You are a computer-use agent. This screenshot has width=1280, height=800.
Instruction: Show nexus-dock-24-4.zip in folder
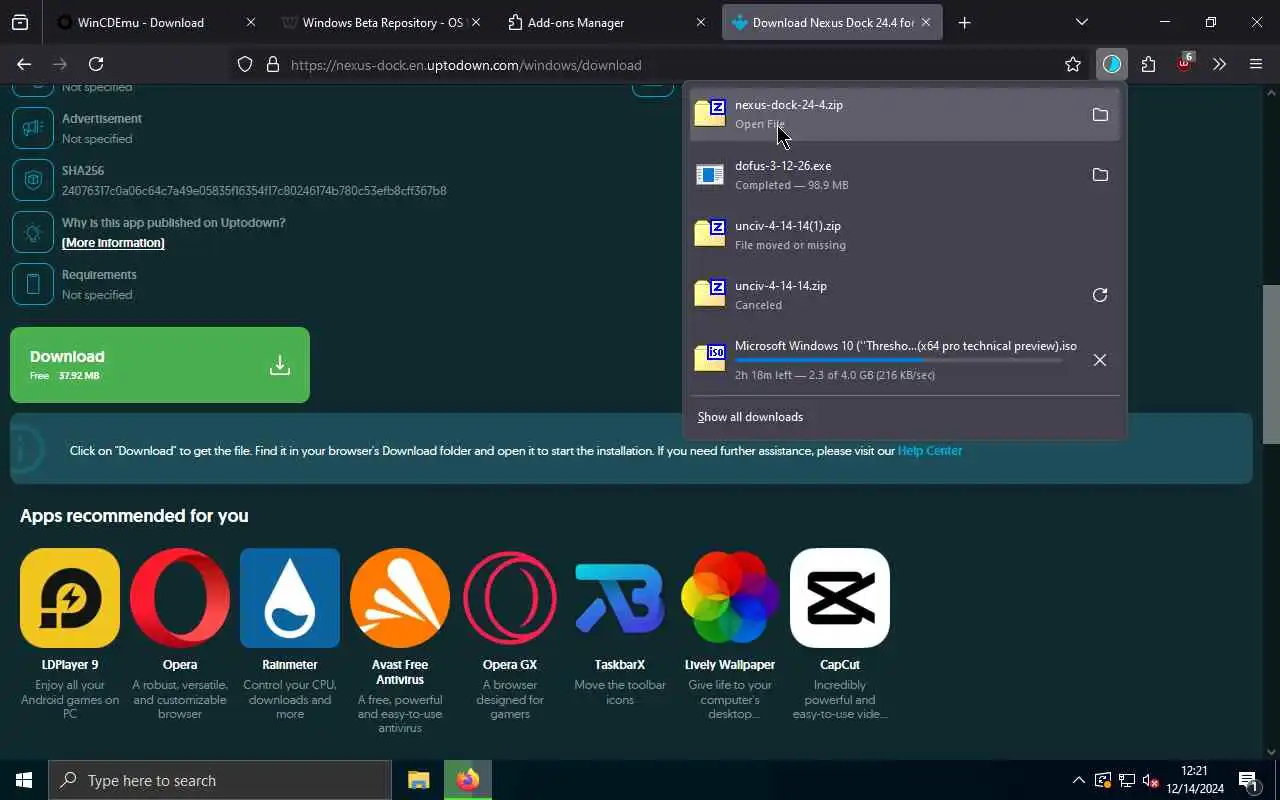coord(1100,114)
